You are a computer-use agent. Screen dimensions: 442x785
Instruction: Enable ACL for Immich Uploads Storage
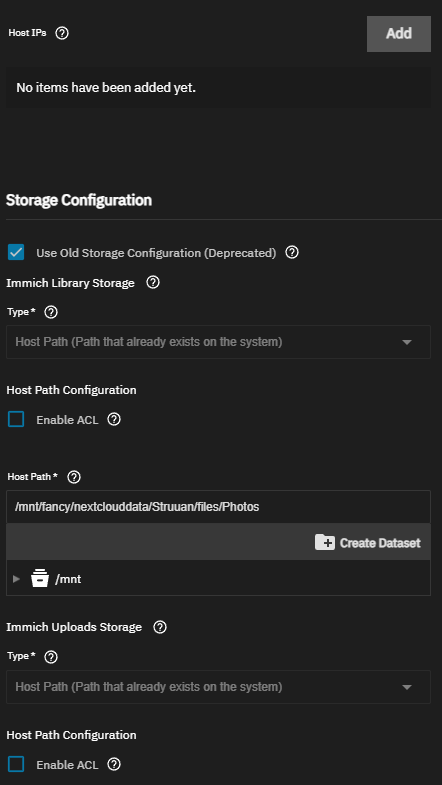pyautogui.click(x=16, y=764)
